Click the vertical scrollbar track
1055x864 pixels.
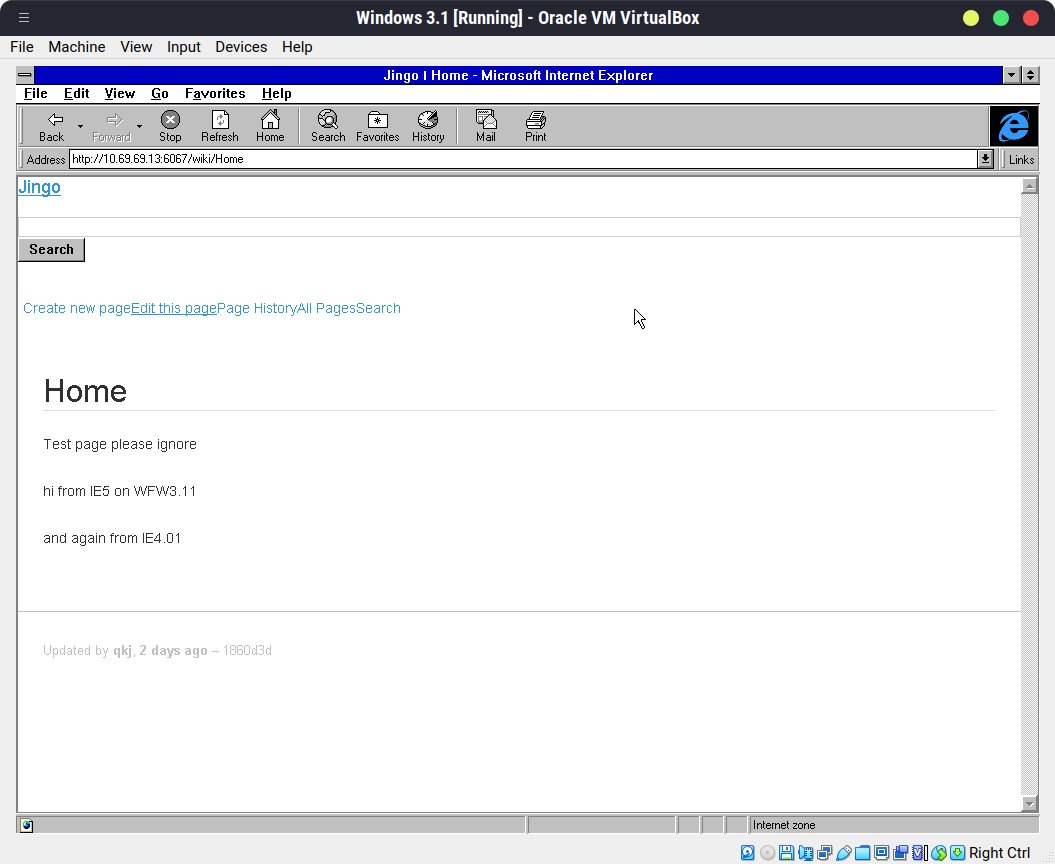[1029, 495]
